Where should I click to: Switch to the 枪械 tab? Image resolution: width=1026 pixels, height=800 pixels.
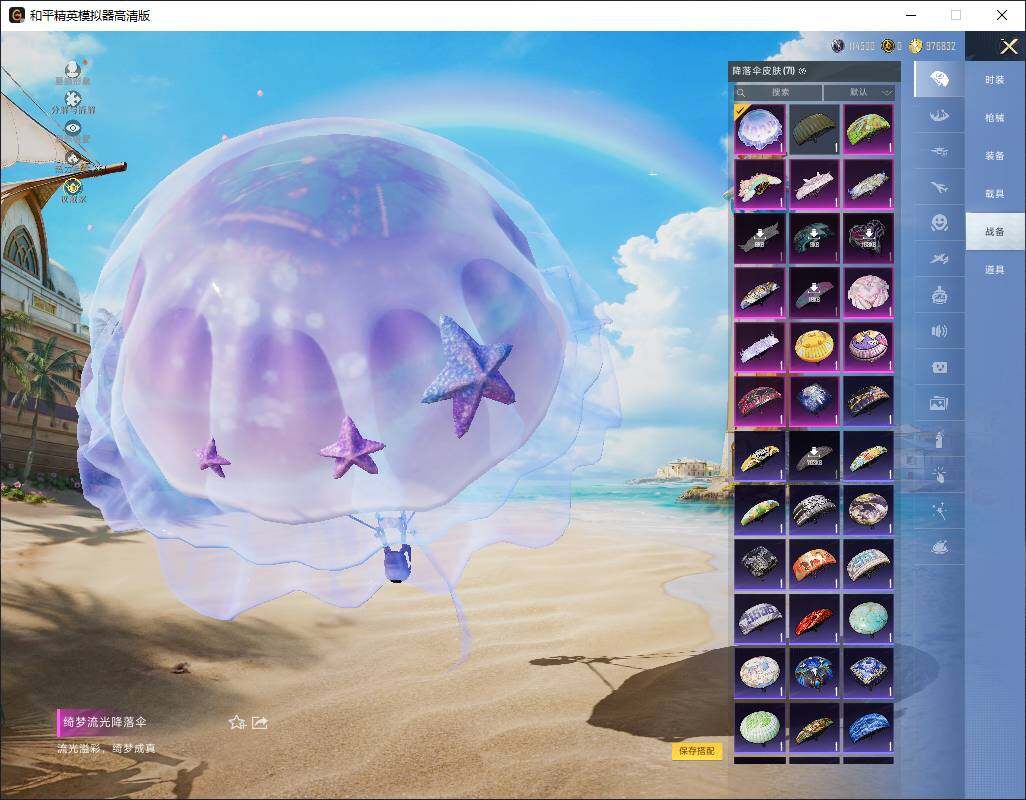pos(995,118)
